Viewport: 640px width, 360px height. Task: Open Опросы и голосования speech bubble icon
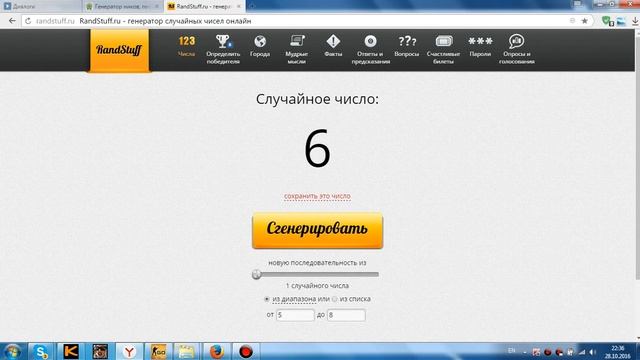click(516, 41)
